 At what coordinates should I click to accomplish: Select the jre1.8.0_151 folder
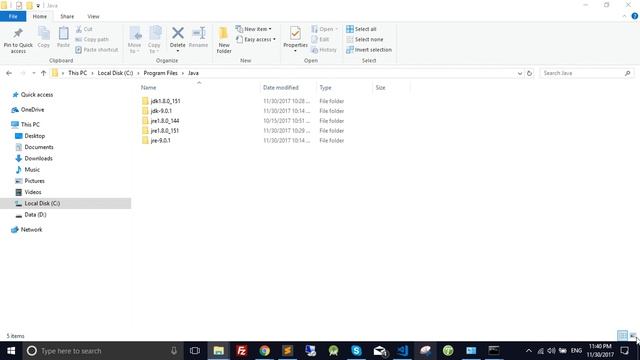pyautogui.click(x=164, y=131)
